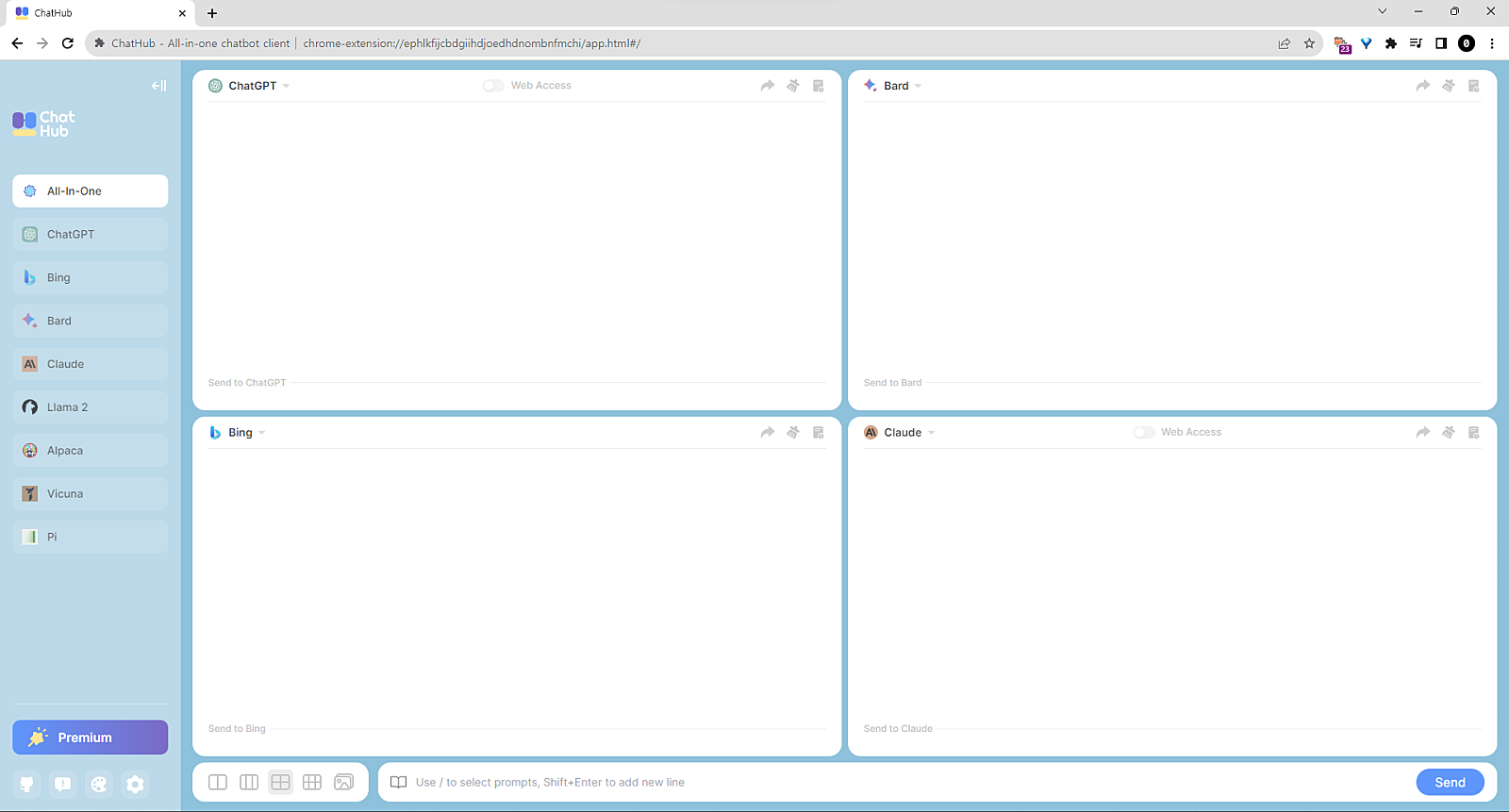Clear the Bard conversation

(x=1449, y=86)
